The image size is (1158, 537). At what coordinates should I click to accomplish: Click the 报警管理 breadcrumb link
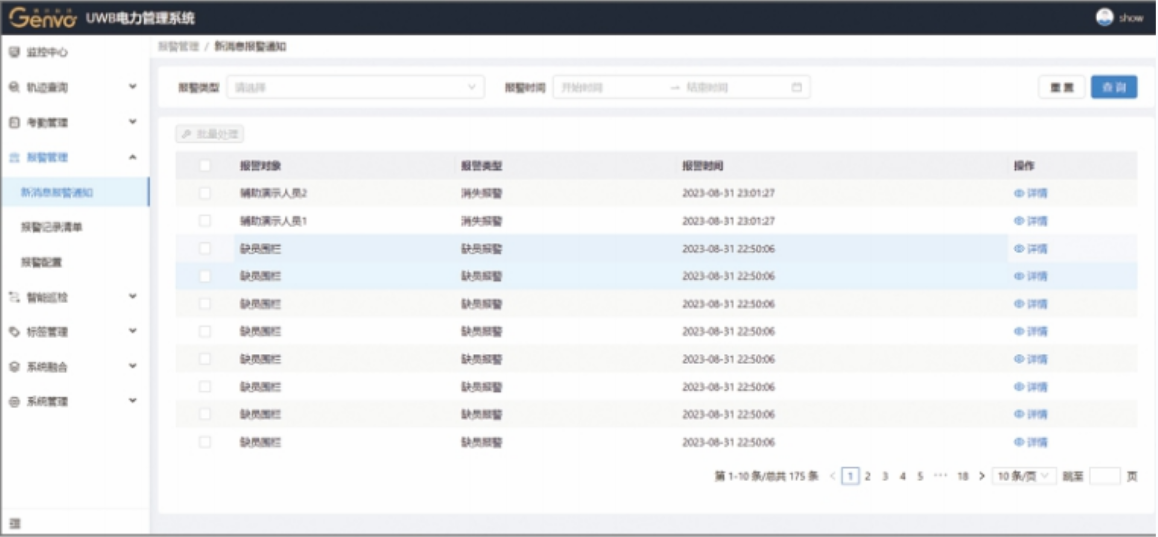click(x=179, y=47)
